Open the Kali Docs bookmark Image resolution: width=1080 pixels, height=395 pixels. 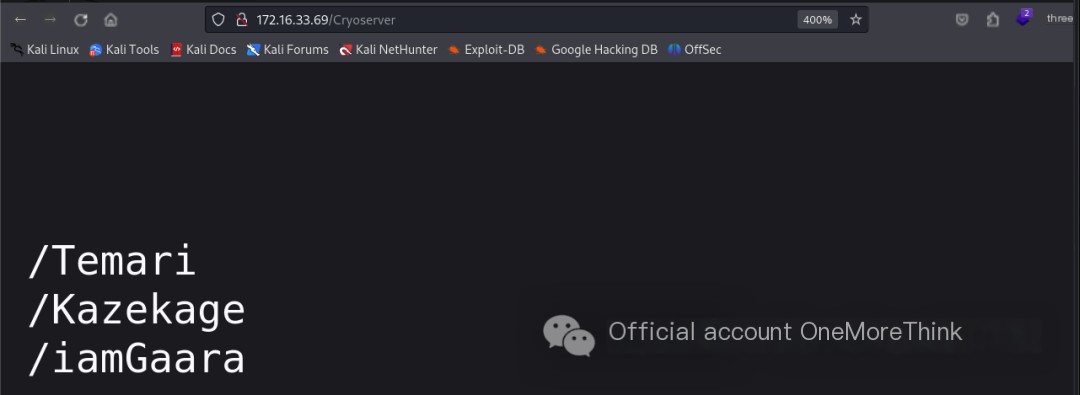pyautogui.click(x=203, y=50)
